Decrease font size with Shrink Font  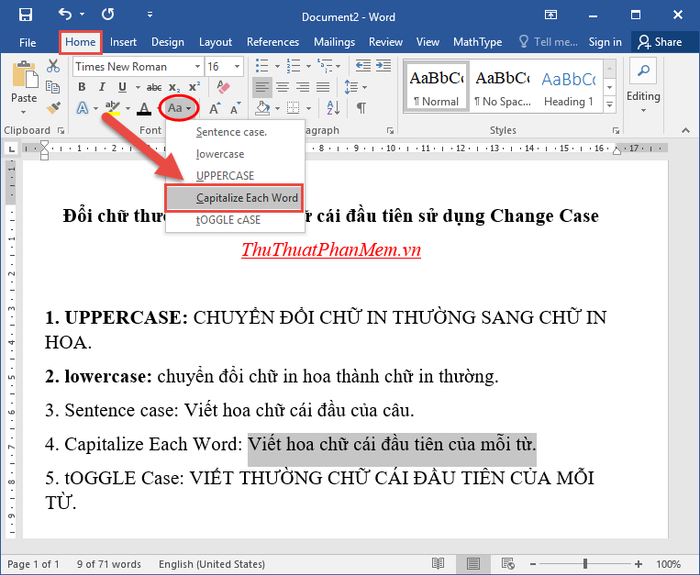(x=235, y=108)
